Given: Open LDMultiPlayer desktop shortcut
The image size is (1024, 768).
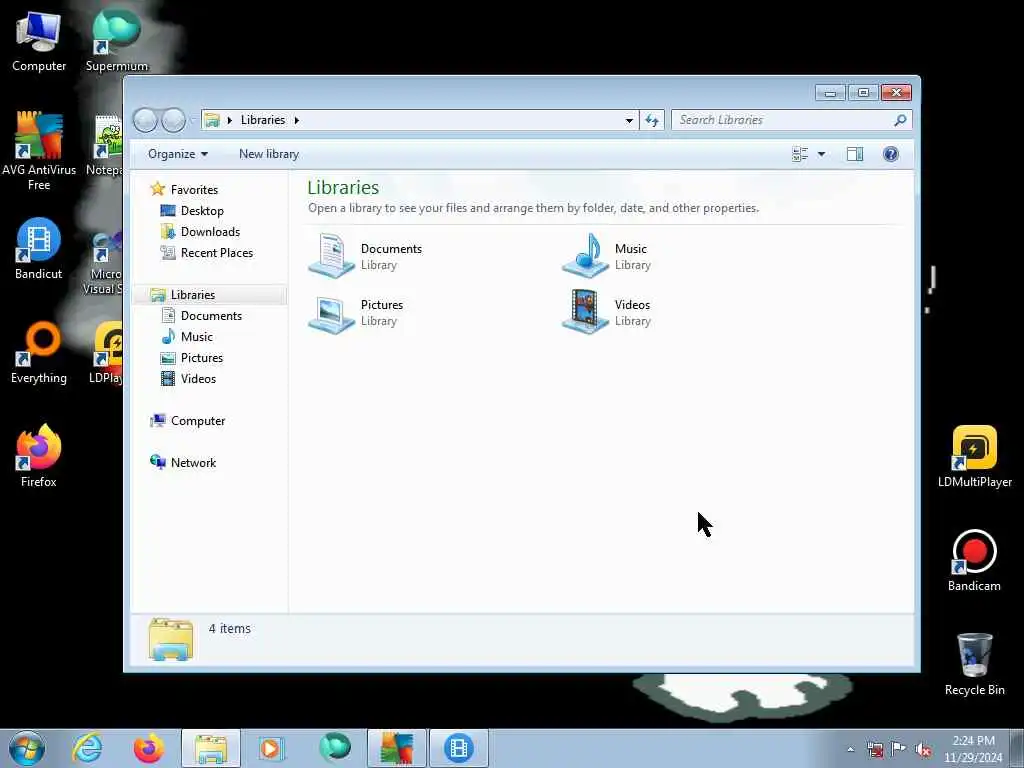Looking at the screenshot, I should click(974, 456).
